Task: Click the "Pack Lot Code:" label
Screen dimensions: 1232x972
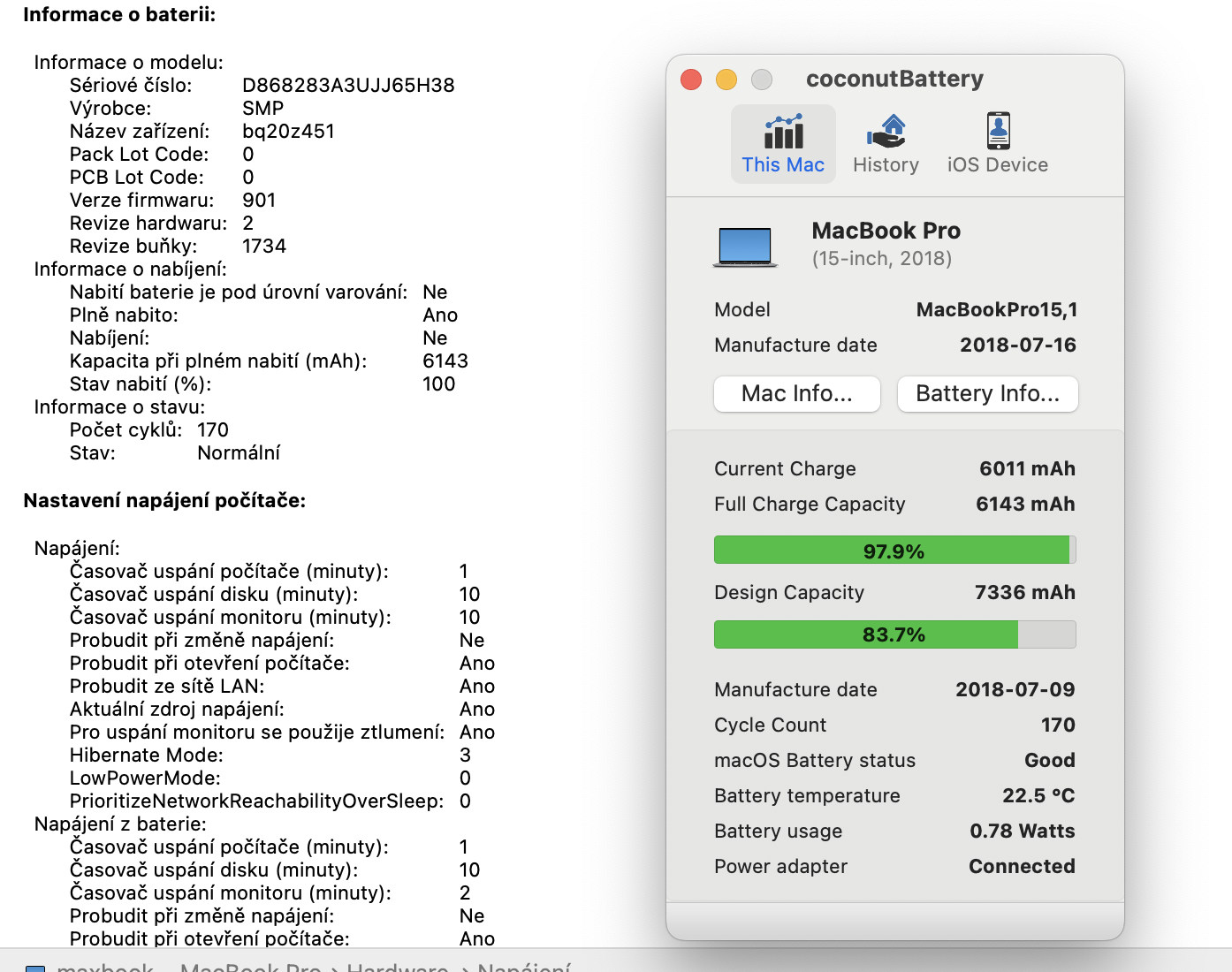Action: [x=140, y=154]
